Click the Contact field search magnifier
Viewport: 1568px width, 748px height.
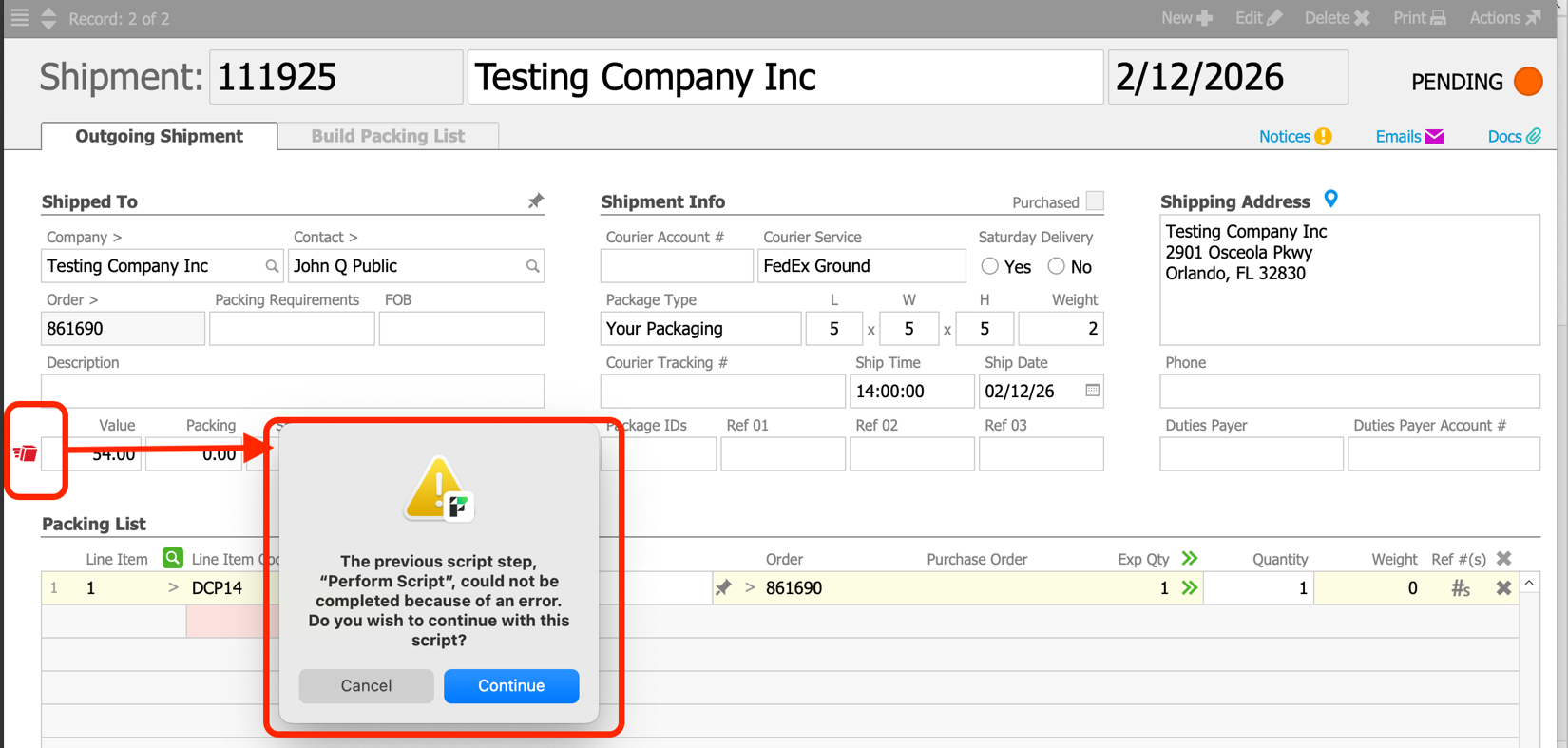click(x=533, y=267)
